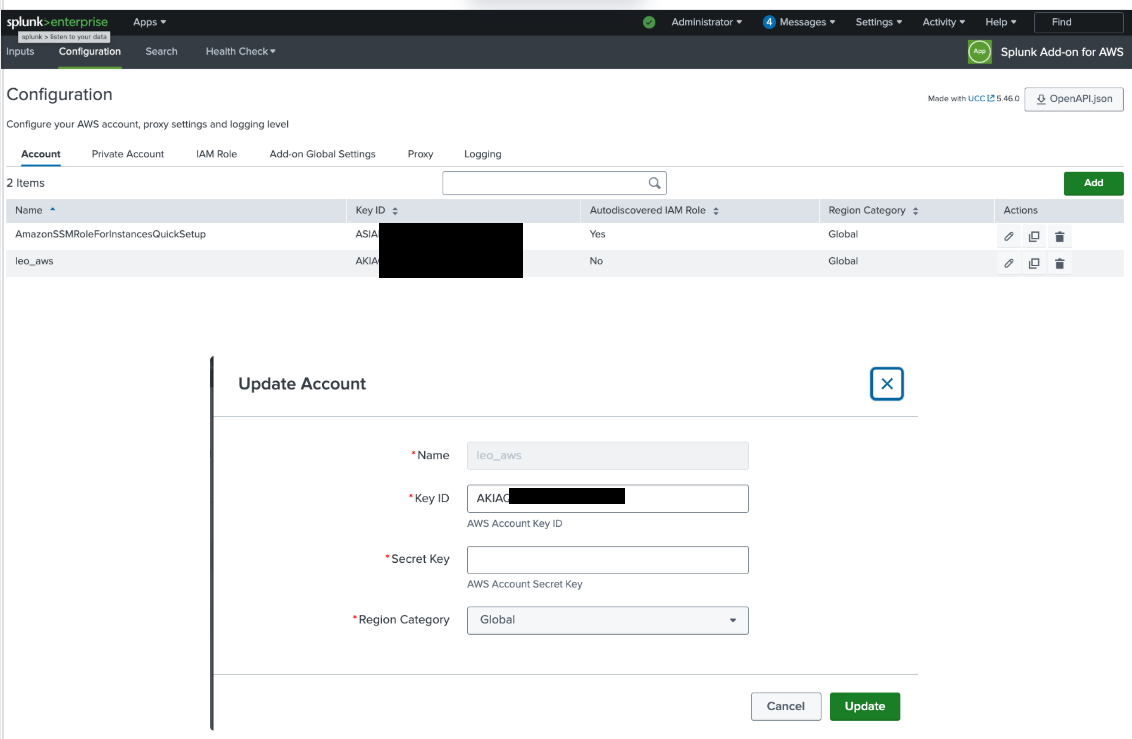Click the search magnifier in the accounts filter

654,183
